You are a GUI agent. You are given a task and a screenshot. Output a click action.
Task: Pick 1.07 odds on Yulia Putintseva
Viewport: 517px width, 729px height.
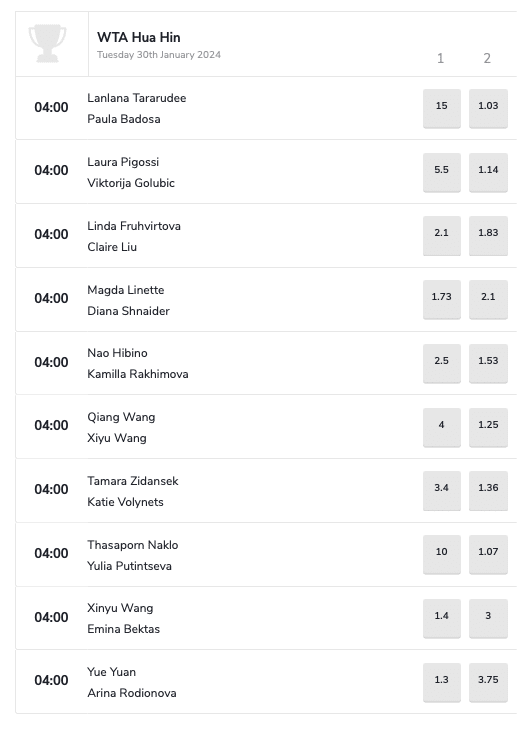tap(488, 555)
